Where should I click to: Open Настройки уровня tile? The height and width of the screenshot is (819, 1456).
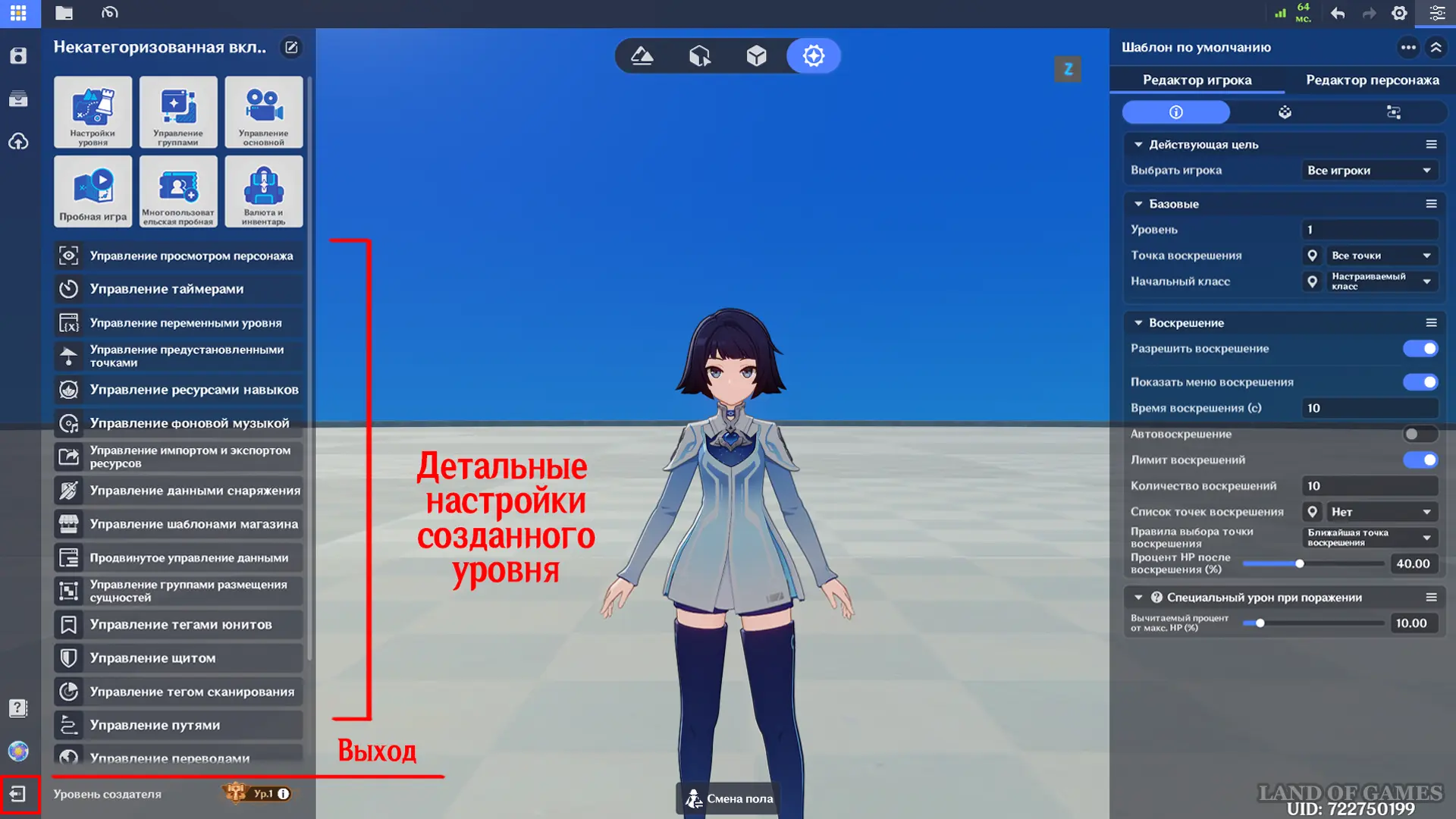93,111
